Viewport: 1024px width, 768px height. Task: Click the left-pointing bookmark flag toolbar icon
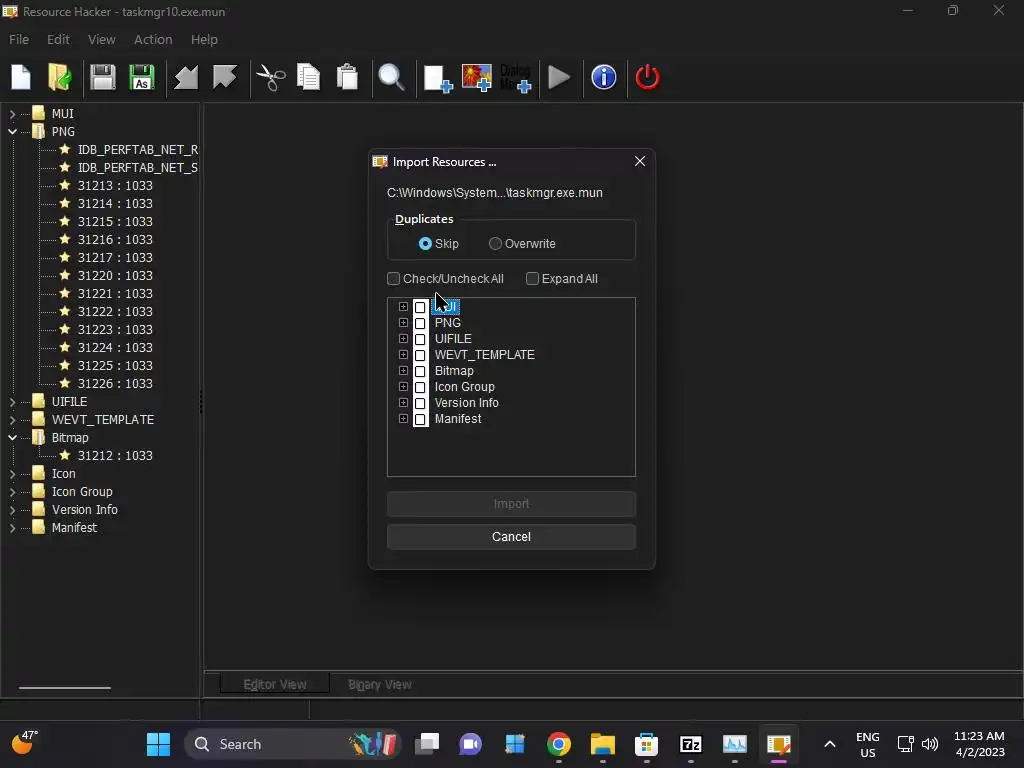click(185, 78)
